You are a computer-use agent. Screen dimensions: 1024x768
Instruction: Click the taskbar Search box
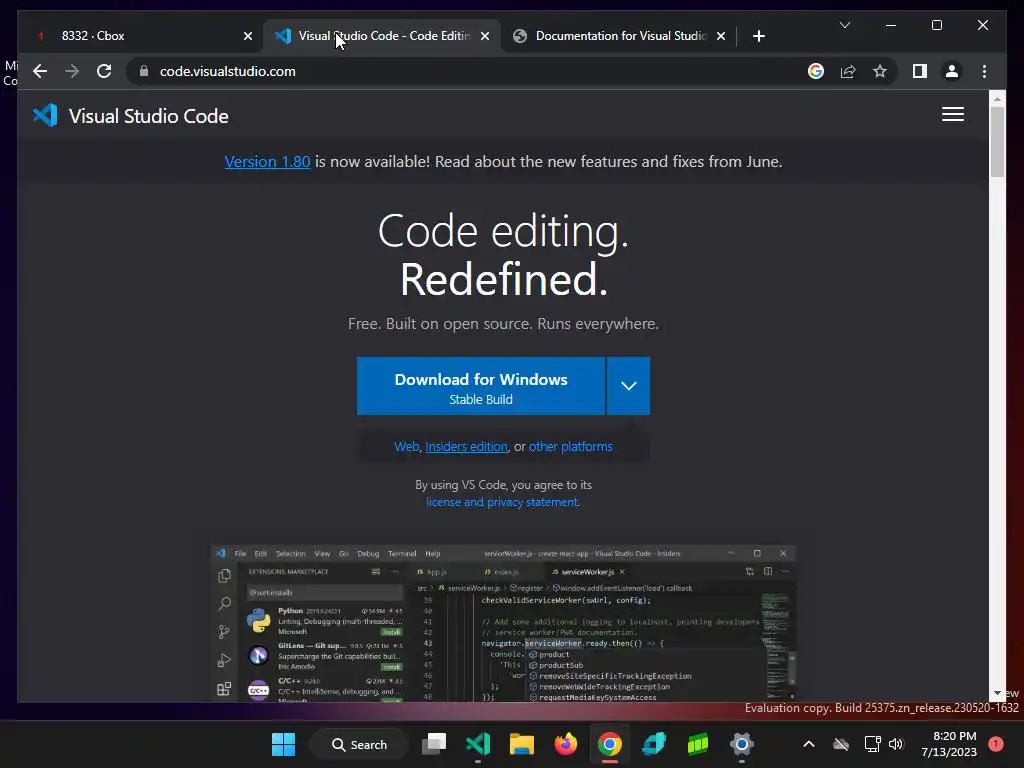click(x=359, y=744)
